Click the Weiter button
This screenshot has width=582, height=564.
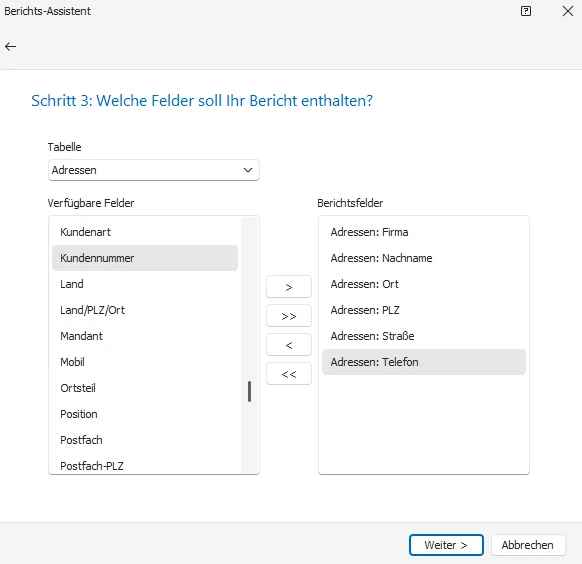pos(446,545)
